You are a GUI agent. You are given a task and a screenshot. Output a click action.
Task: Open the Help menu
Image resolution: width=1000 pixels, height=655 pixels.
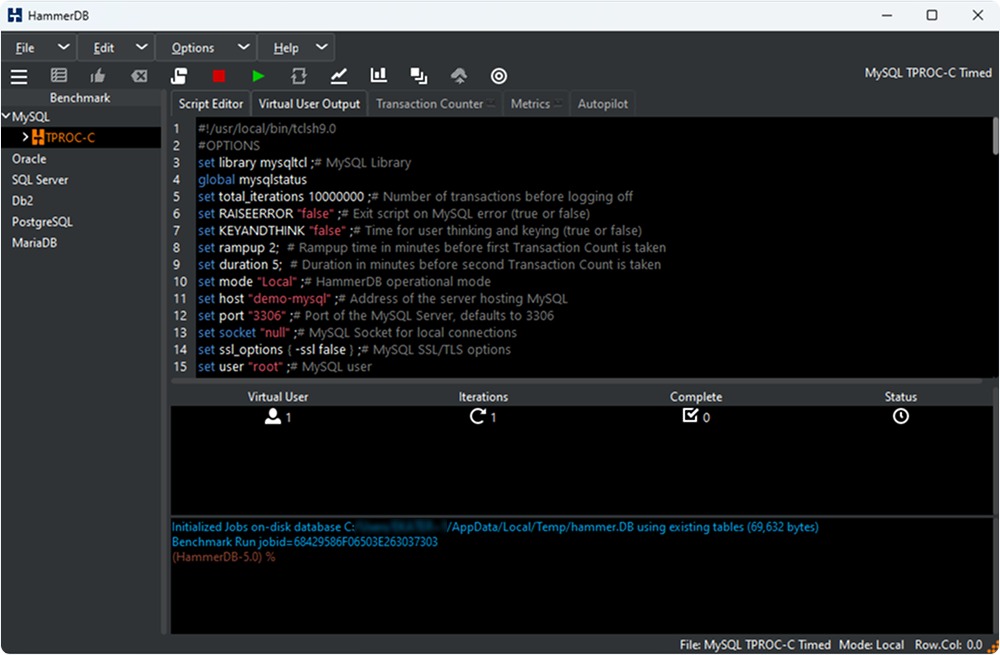coord(286,48)
